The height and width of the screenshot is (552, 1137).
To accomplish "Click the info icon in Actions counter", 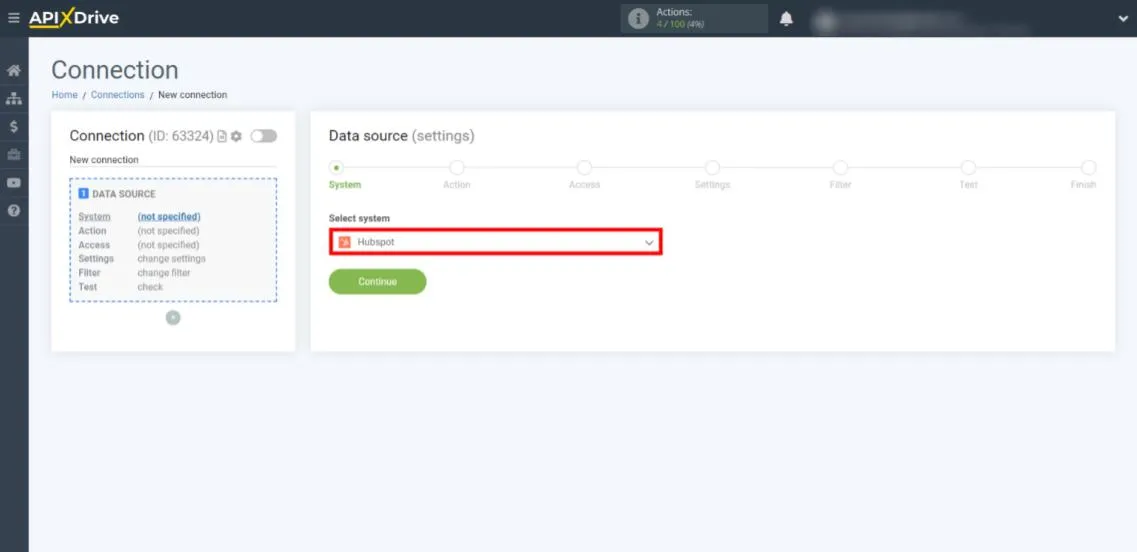I will click(x=637, y=19).
